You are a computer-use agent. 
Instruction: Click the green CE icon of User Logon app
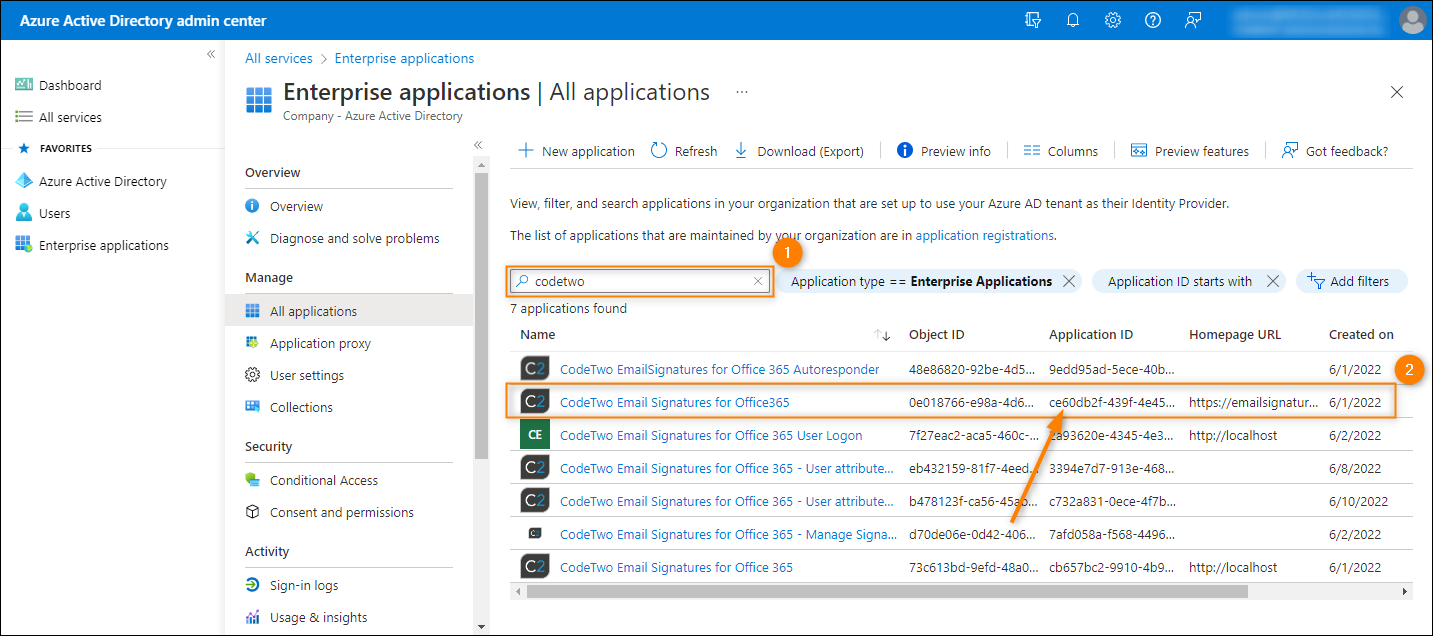click(535, 435)
